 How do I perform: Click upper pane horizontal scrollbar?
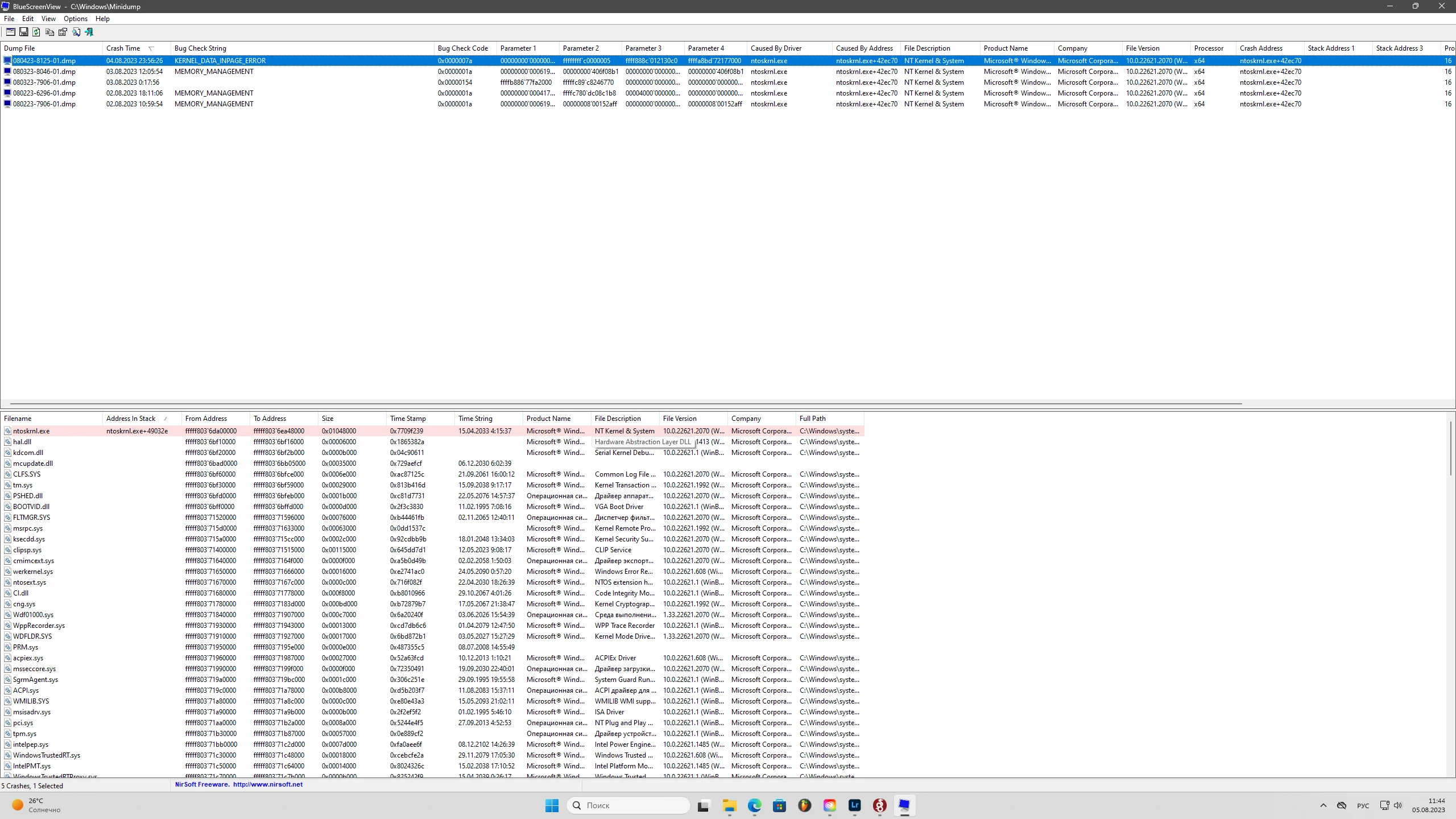(626, 404)
